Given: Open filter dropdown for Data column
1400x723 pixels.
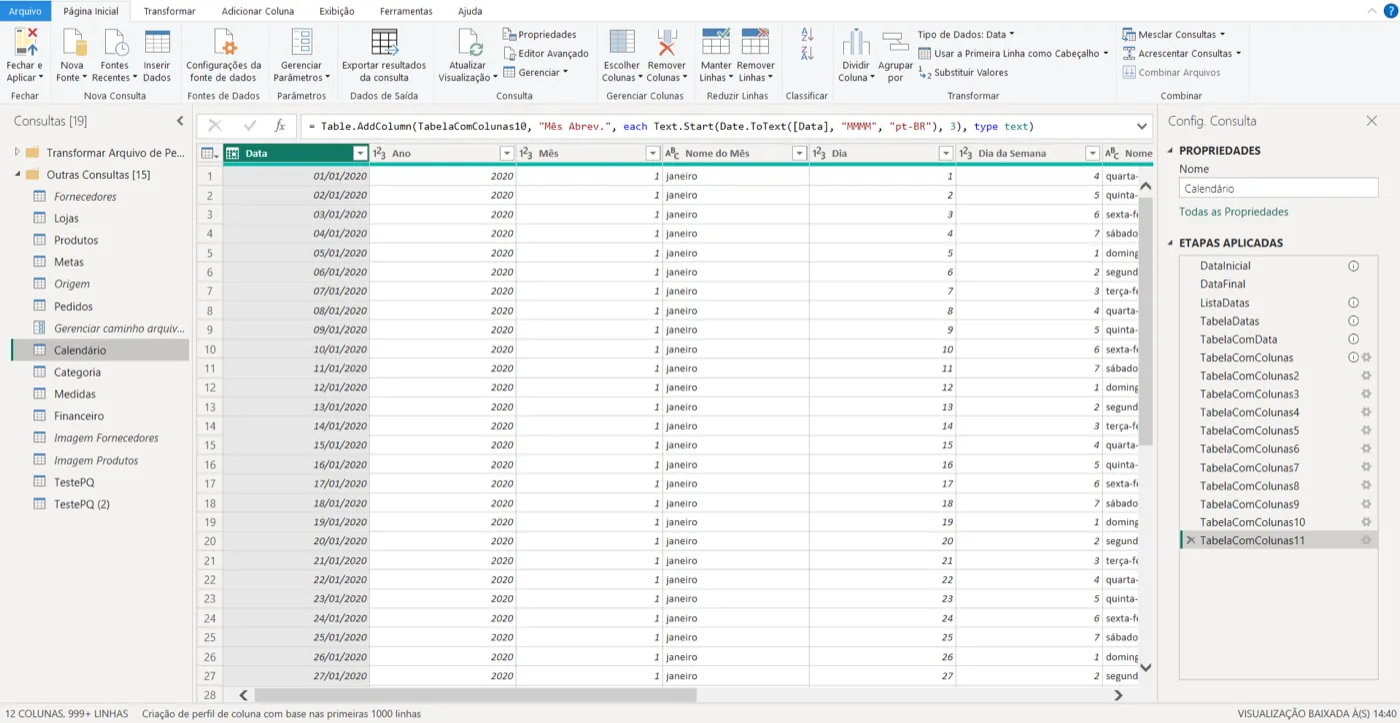Looking at the screenshot, I should (360, 153).
